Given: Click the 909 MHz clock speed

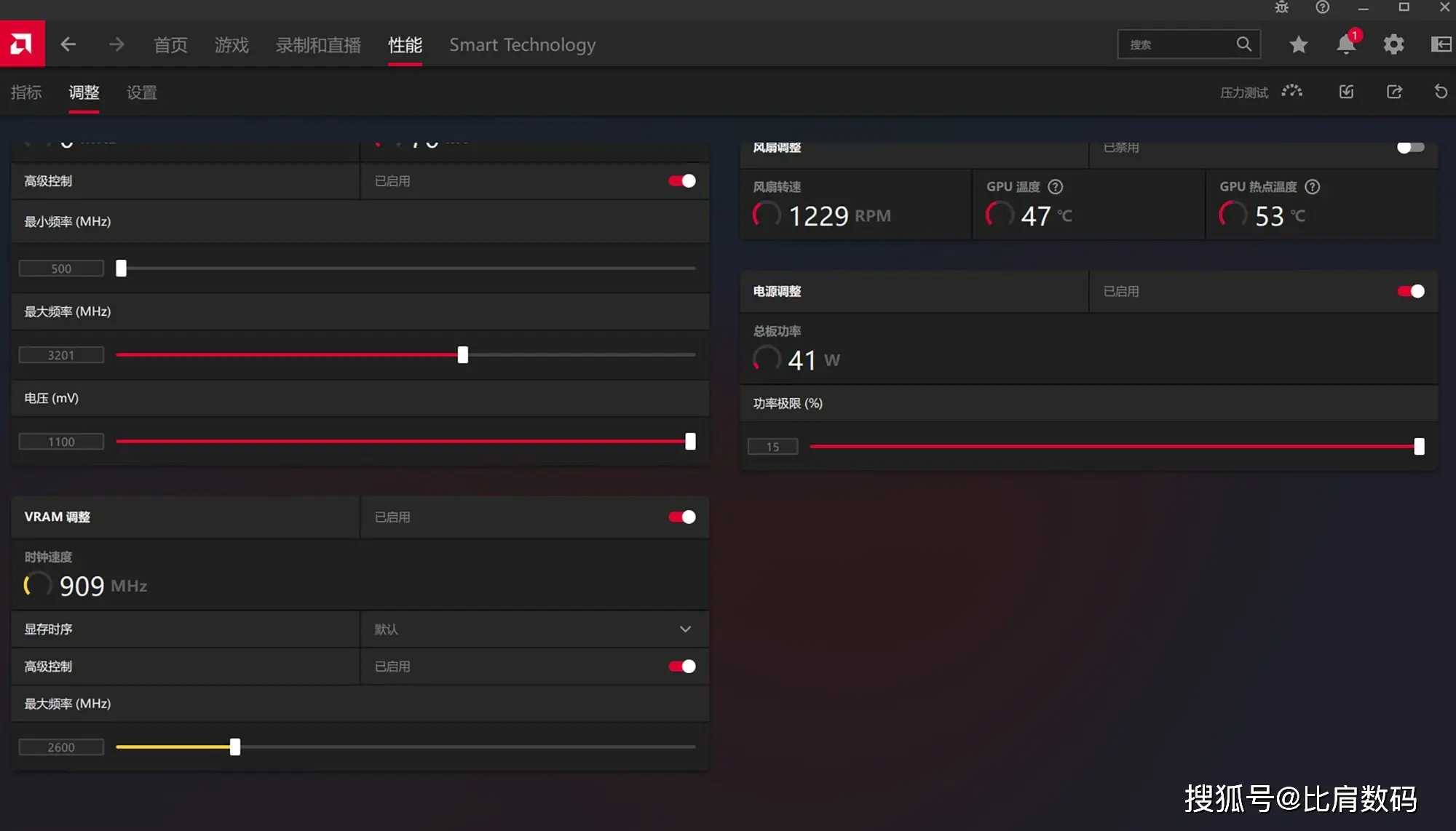Looking at the screenshot, I should (x=103, y=586).
